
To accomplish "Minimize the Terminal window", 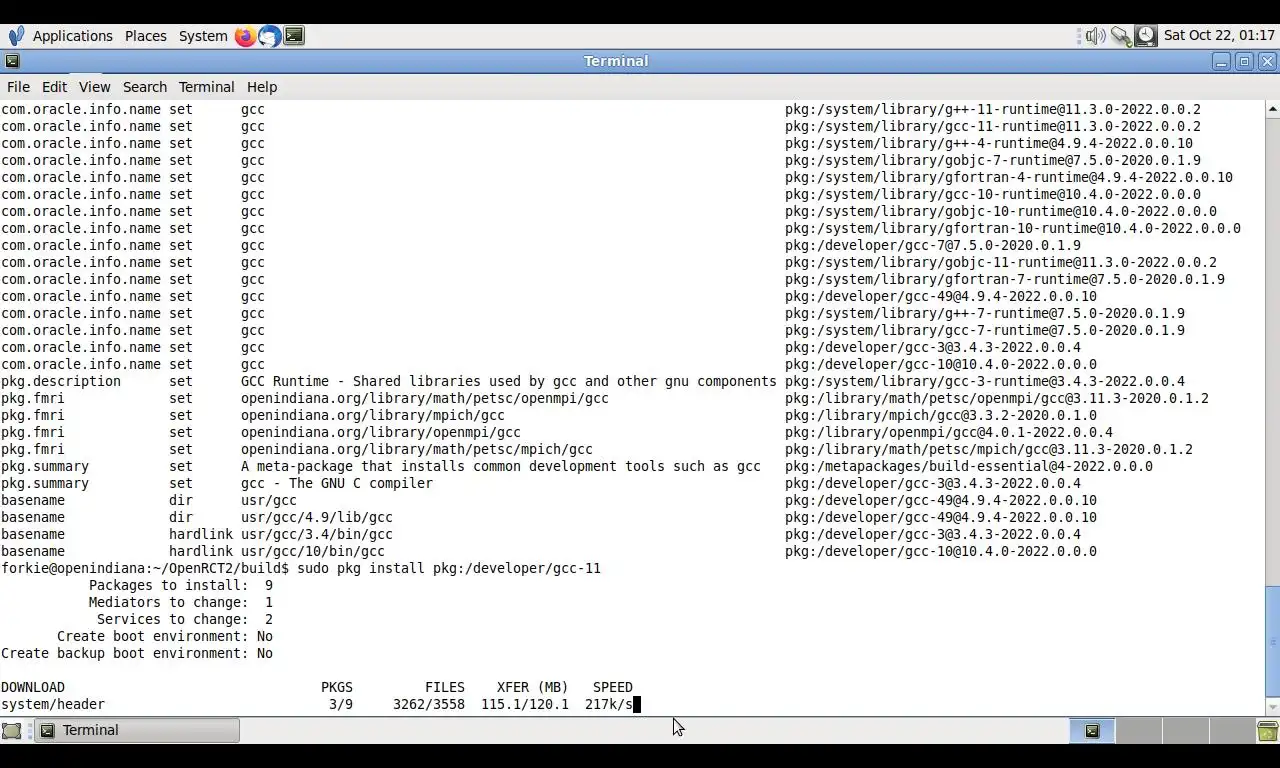I will coord(1221,61).
